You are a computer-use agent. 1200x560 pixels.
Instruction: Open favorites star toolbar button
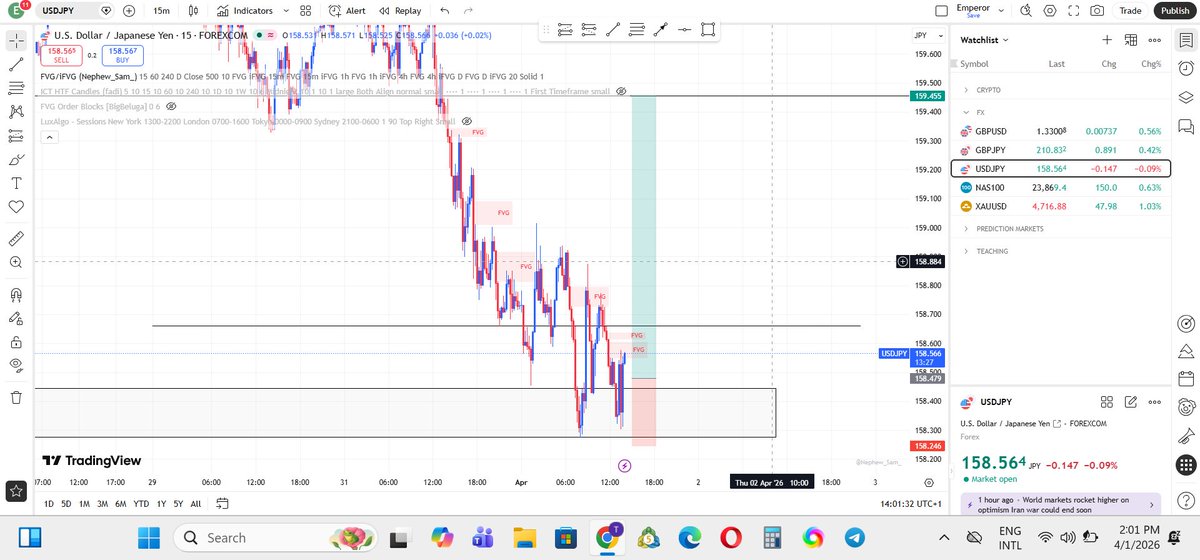tap(16, 491)
